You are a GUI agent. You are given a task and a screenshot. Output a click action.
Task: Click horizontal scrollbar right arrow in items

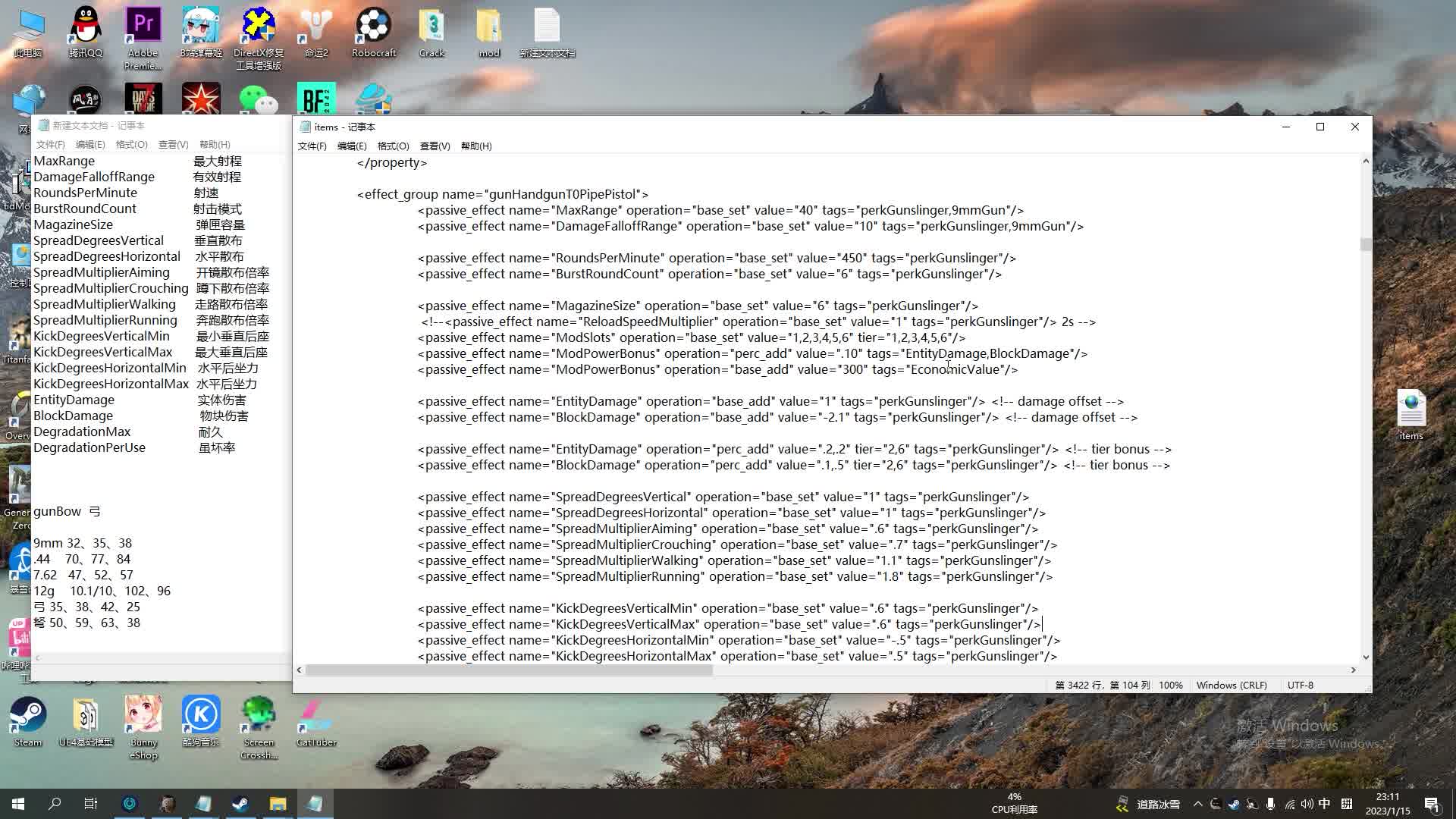1353,670
